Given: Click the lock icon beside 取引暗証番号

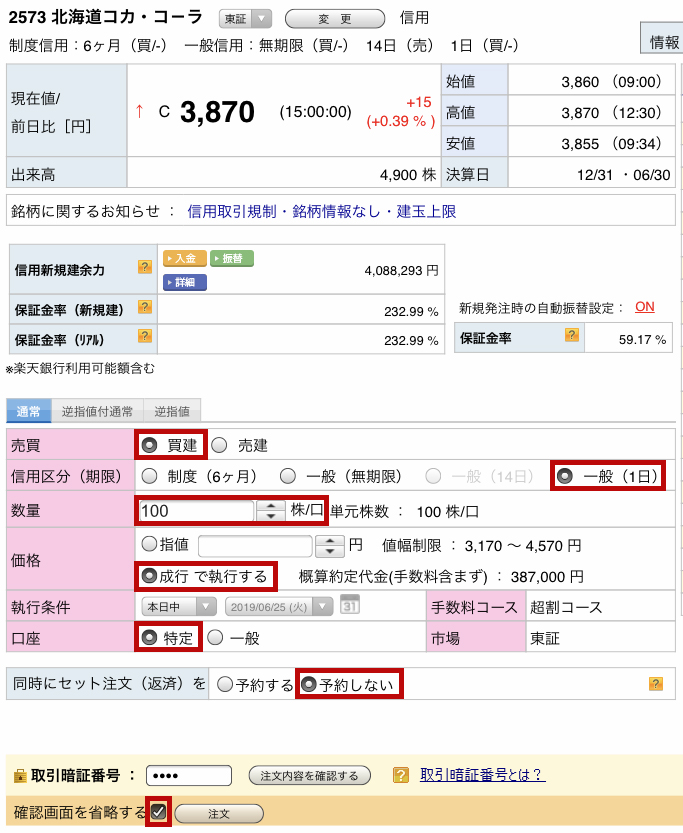Looking at the screenshot, I should [x=20, y=776].
